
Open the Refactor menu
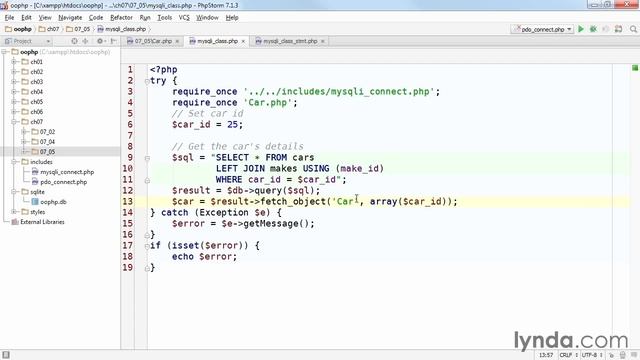[121, 18]
